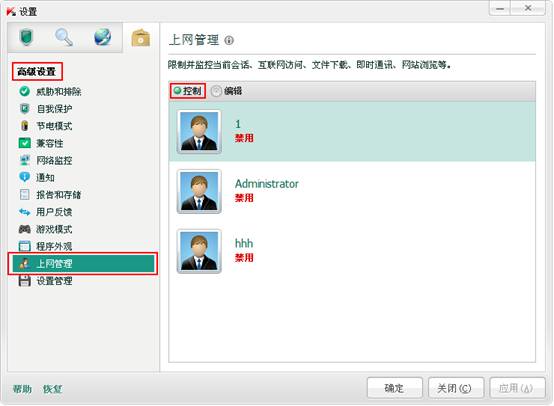Click the info icon beside 上网管理 title

pyautogui.click(x=229, y=41)
